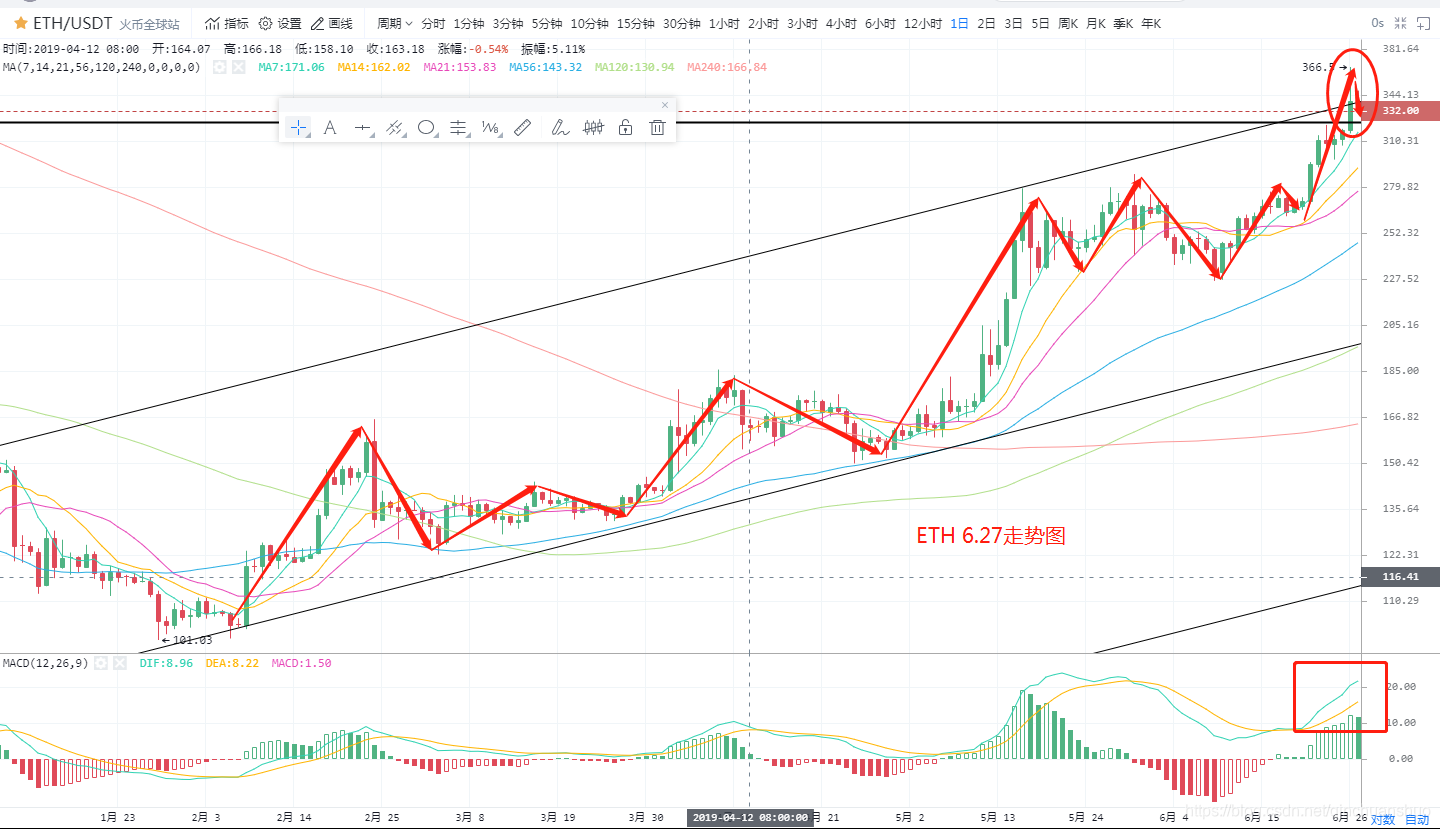Open the 设置 settings gear
Viewport: 1440px width, 829px height.
280,23
